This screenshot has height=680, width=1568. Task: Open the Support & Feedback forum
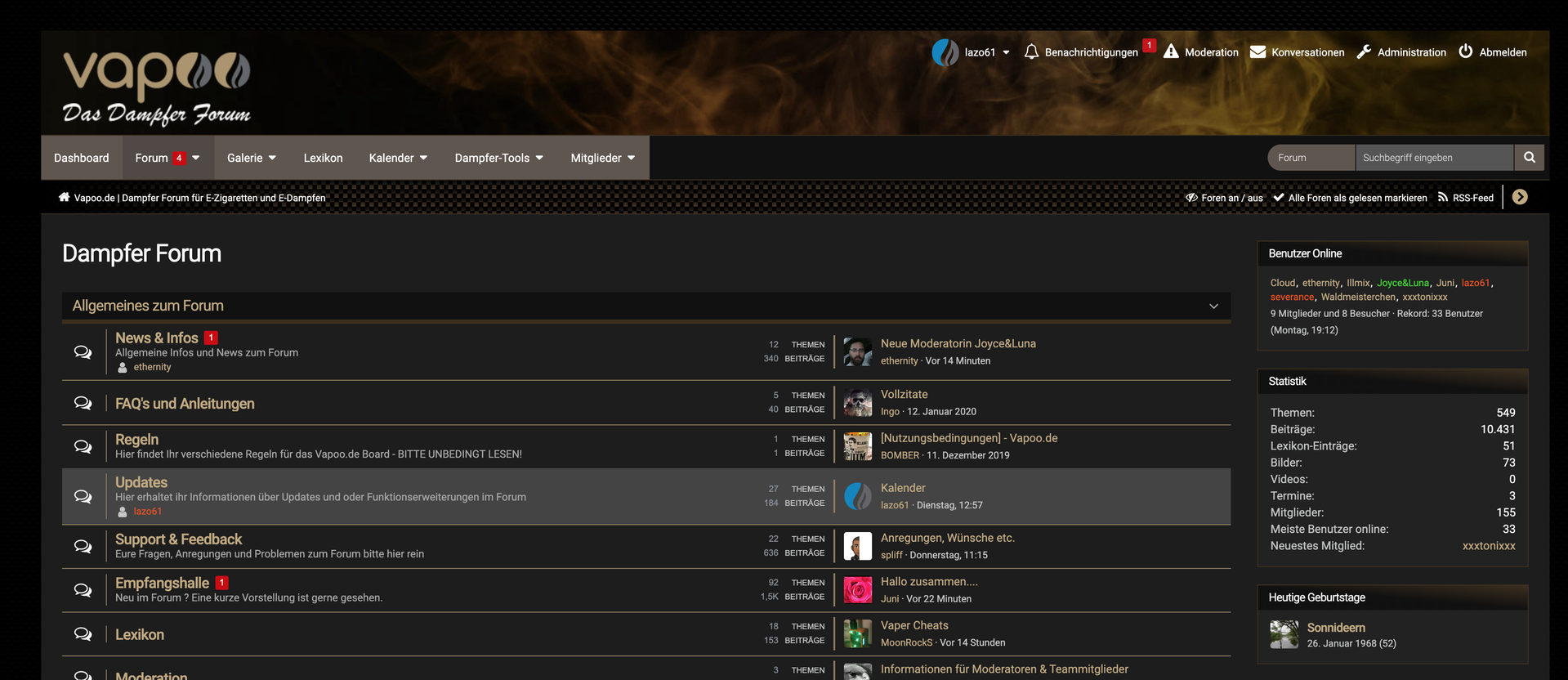pyautogui.click(x=178, y=539)
